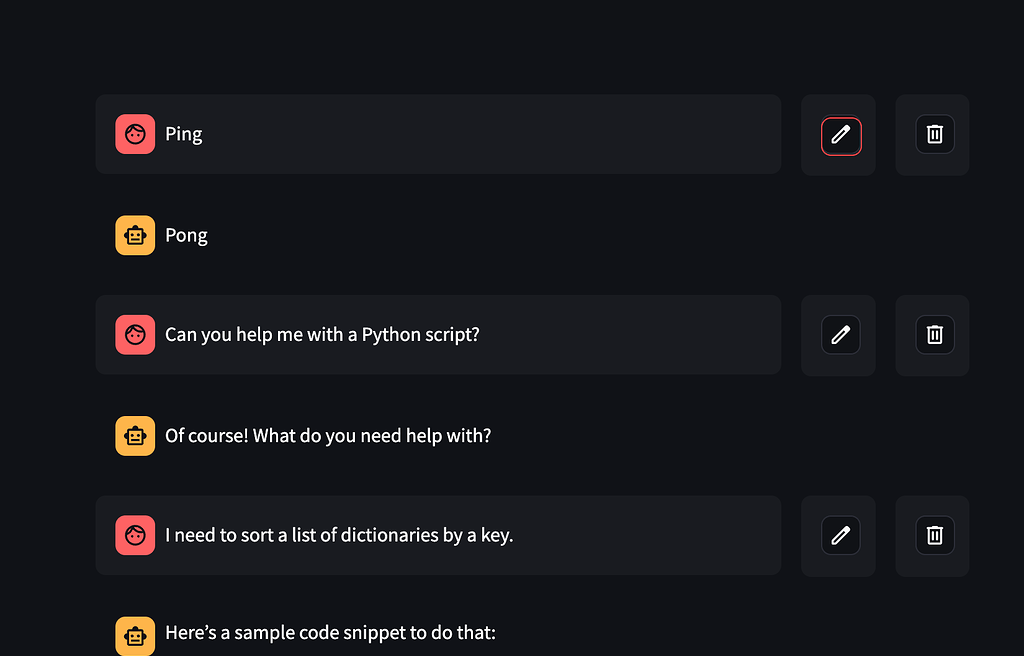This screenshot has width=1024, height=656.
Task: Edit the "Ping" message with pencil icon
Action: [x=840, y=136]
